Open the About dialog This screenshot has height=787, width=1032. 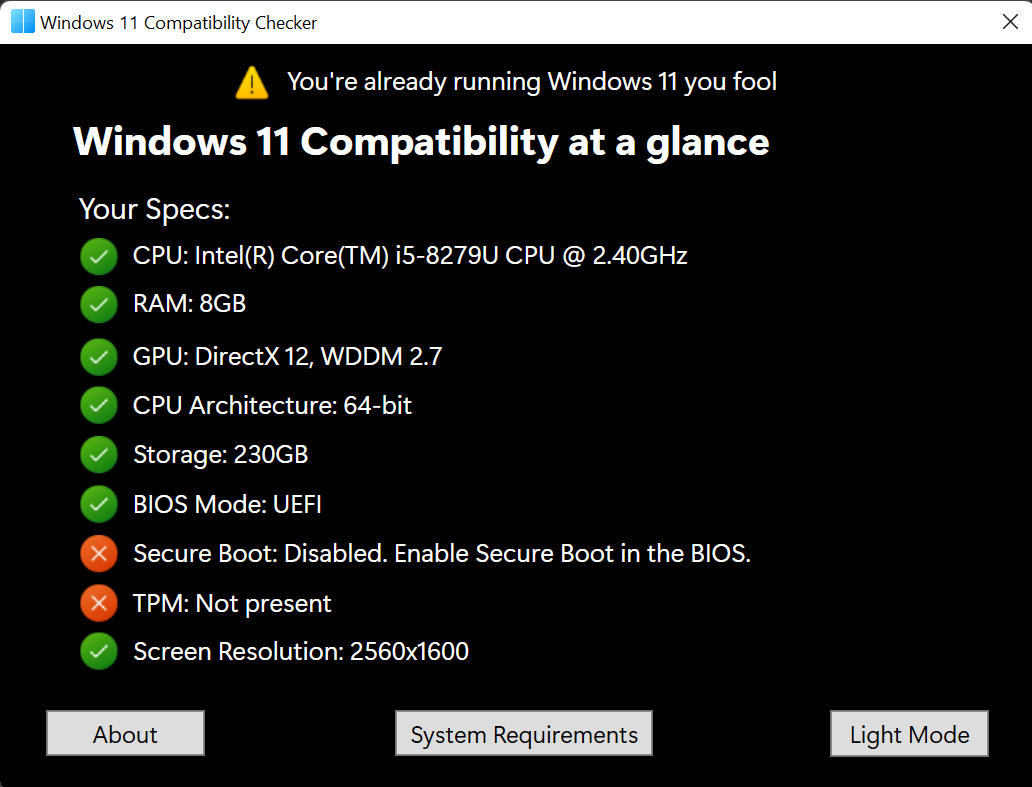click(x=125, y=734)
